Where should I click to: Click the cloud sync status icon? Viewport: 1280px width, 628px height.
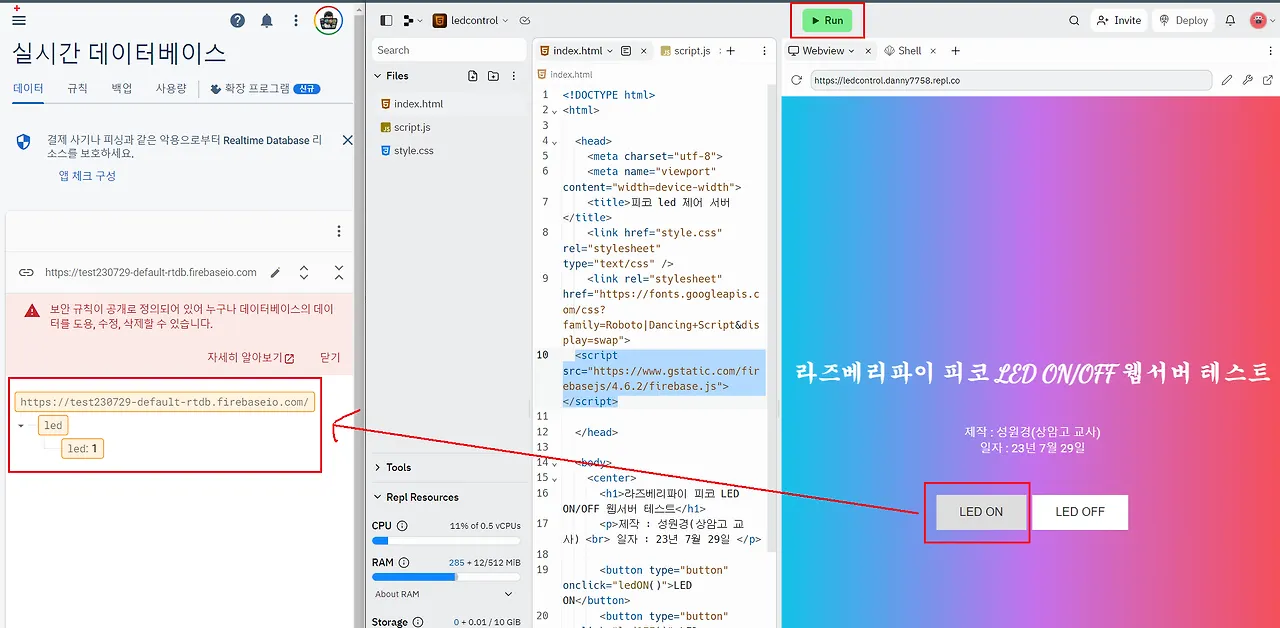click(x=526, y=20)
